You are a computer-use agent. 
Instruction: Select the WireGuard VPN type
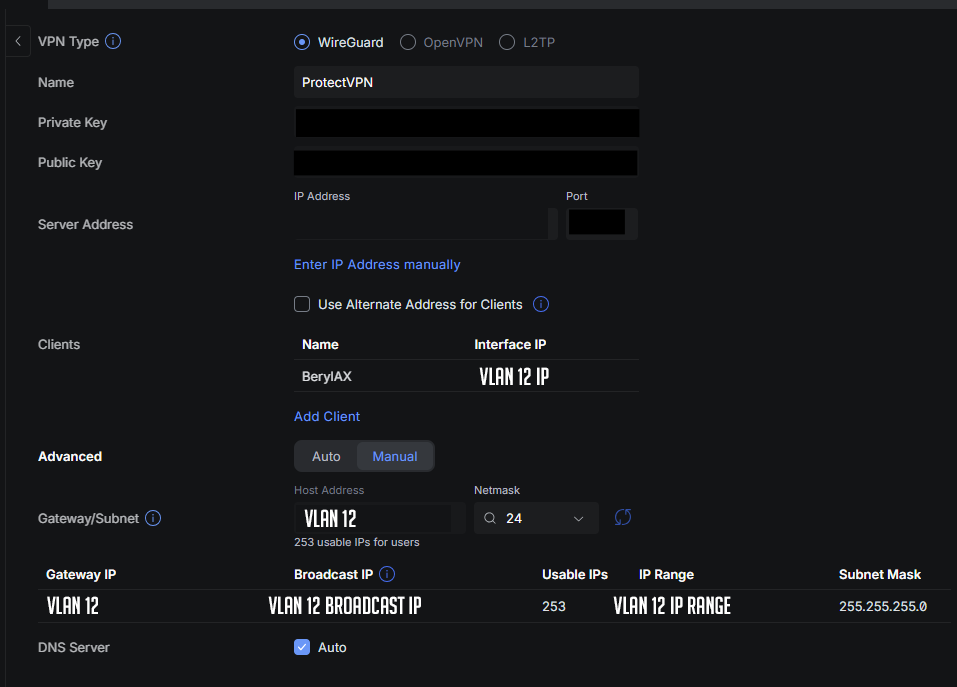click(x=302, y=42)
